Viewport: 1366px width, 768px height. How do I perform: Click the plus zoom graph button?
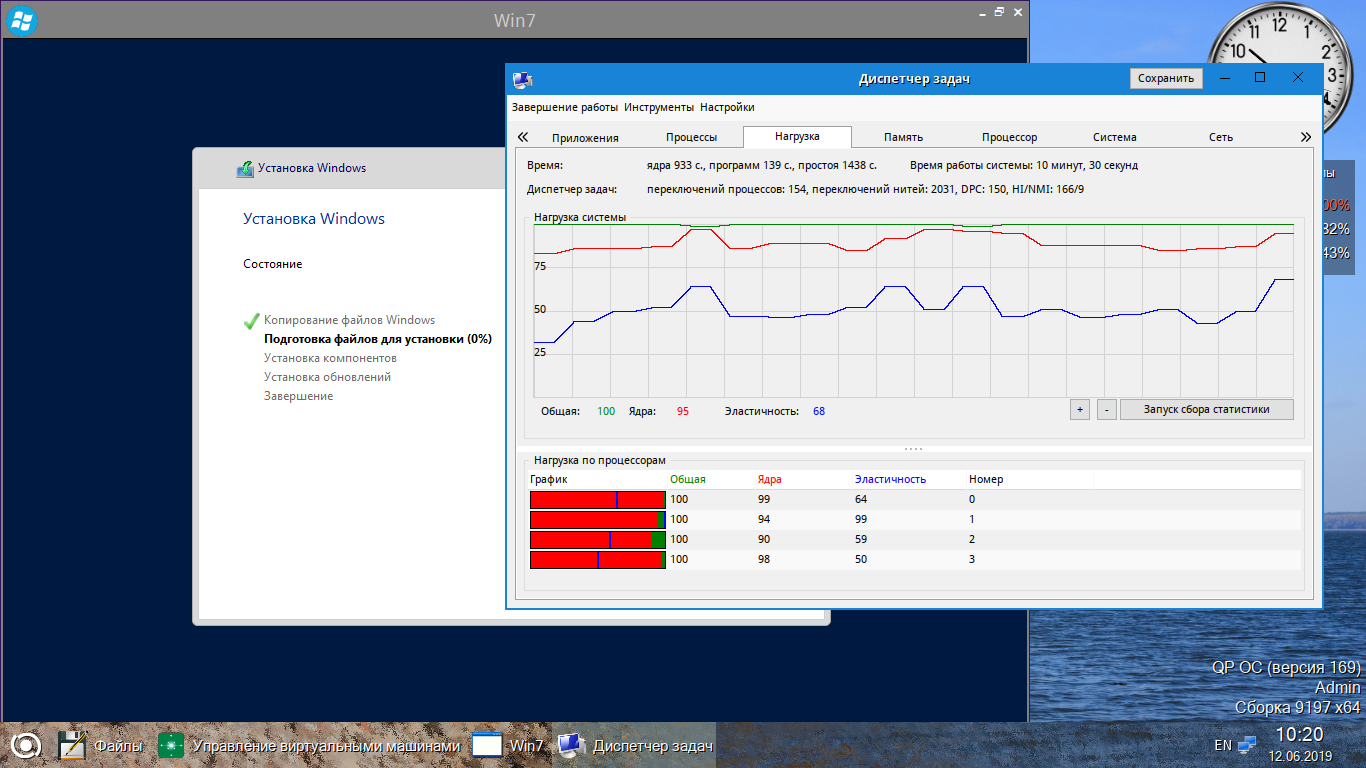point(1079,409)
